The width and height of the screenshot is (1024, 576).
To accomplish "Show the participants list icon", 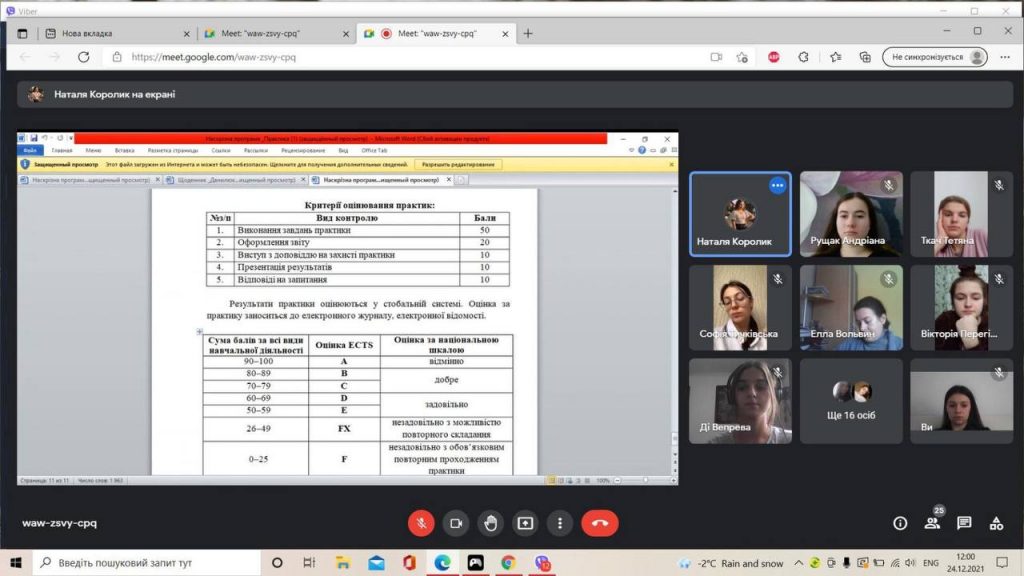I will (932, 523).
